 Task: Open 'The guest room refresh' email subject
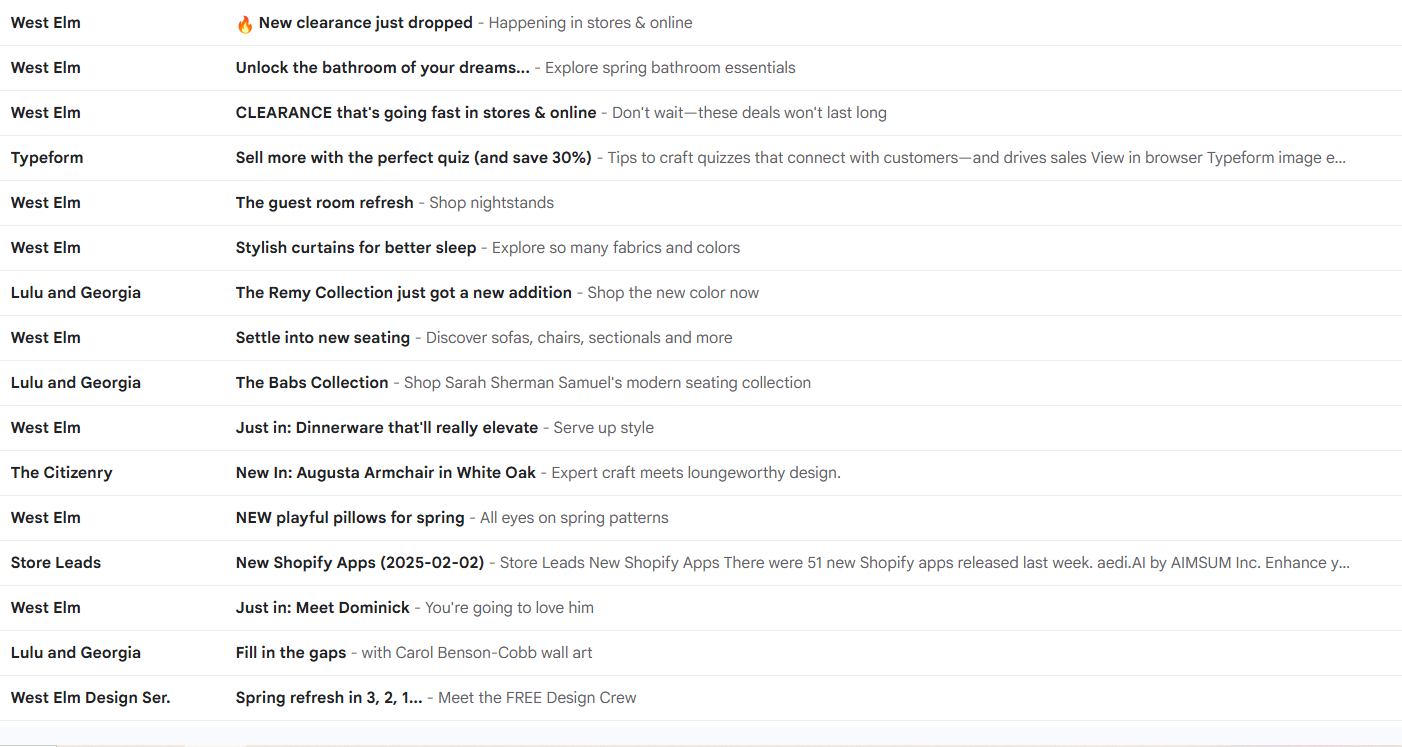(x=325, y=203)
